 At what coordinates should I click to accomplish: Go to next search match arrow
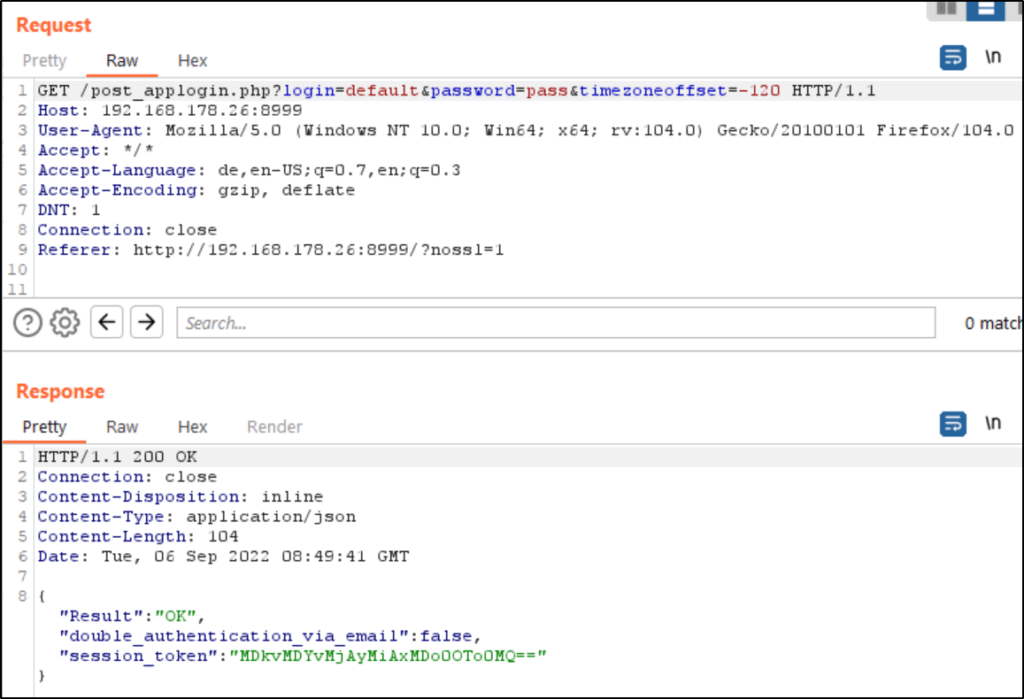coord(146,323)
